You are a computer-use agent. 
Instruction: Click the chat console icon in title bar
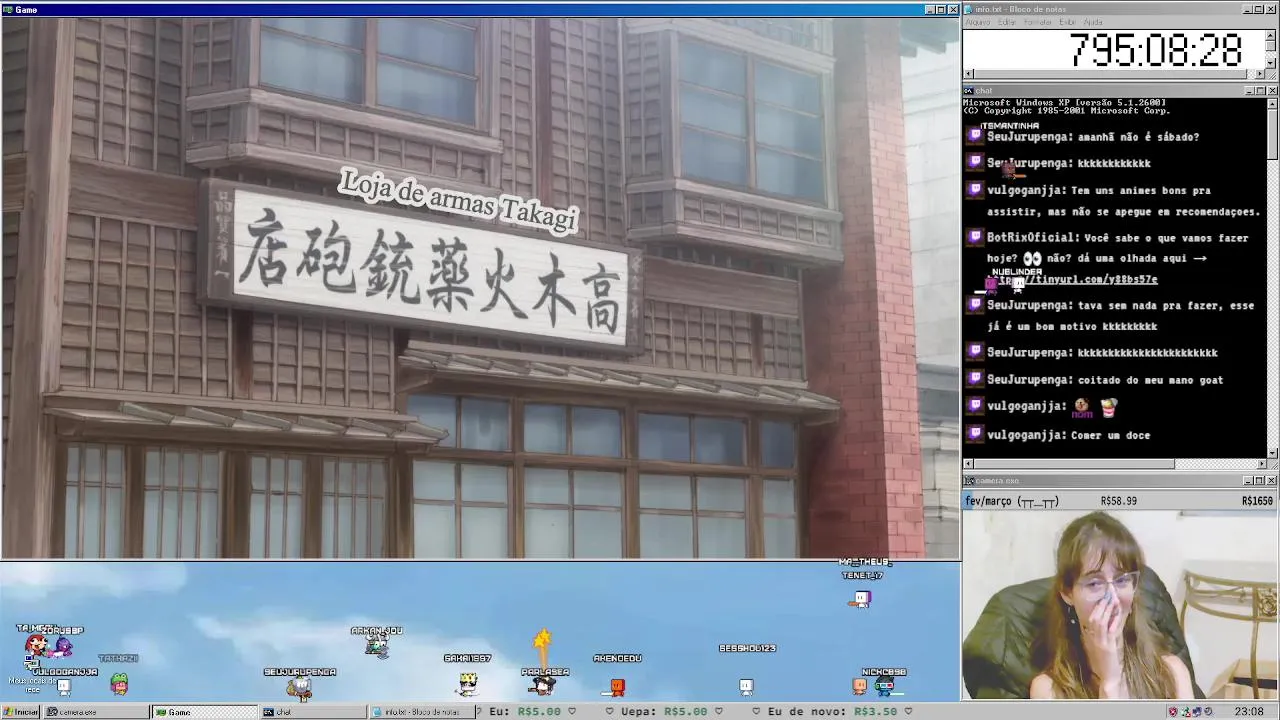coord(968,91)
